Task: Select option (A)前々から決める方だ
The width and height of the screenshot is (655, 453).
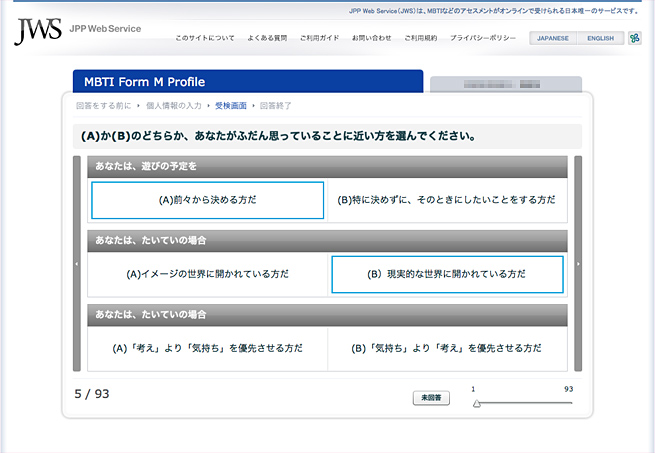Action: pyautogui.click(x=208, y=200)
